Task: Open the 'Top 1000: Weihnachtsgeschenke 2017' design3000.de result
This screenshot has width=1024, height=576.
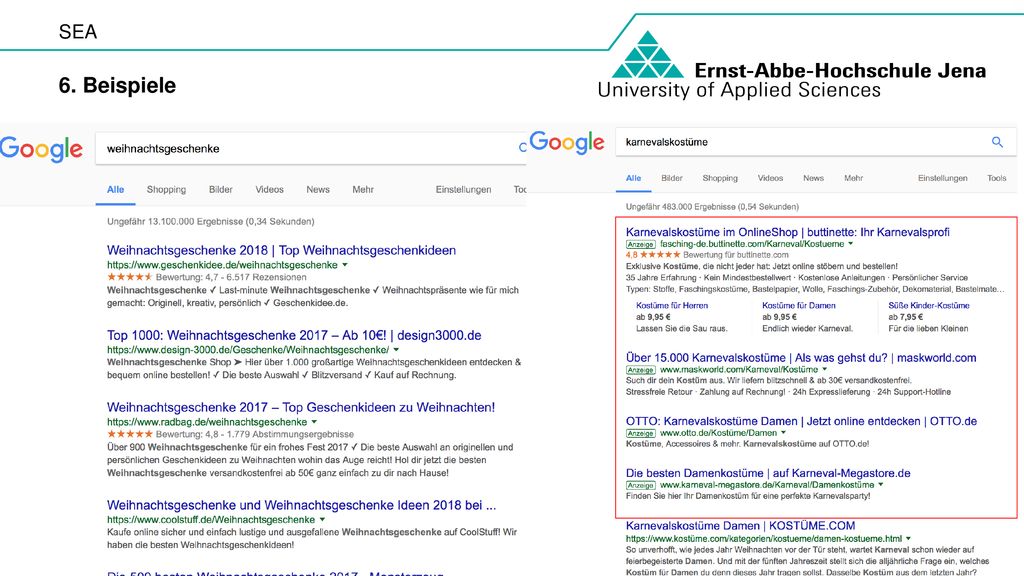Action: [294, 335]
